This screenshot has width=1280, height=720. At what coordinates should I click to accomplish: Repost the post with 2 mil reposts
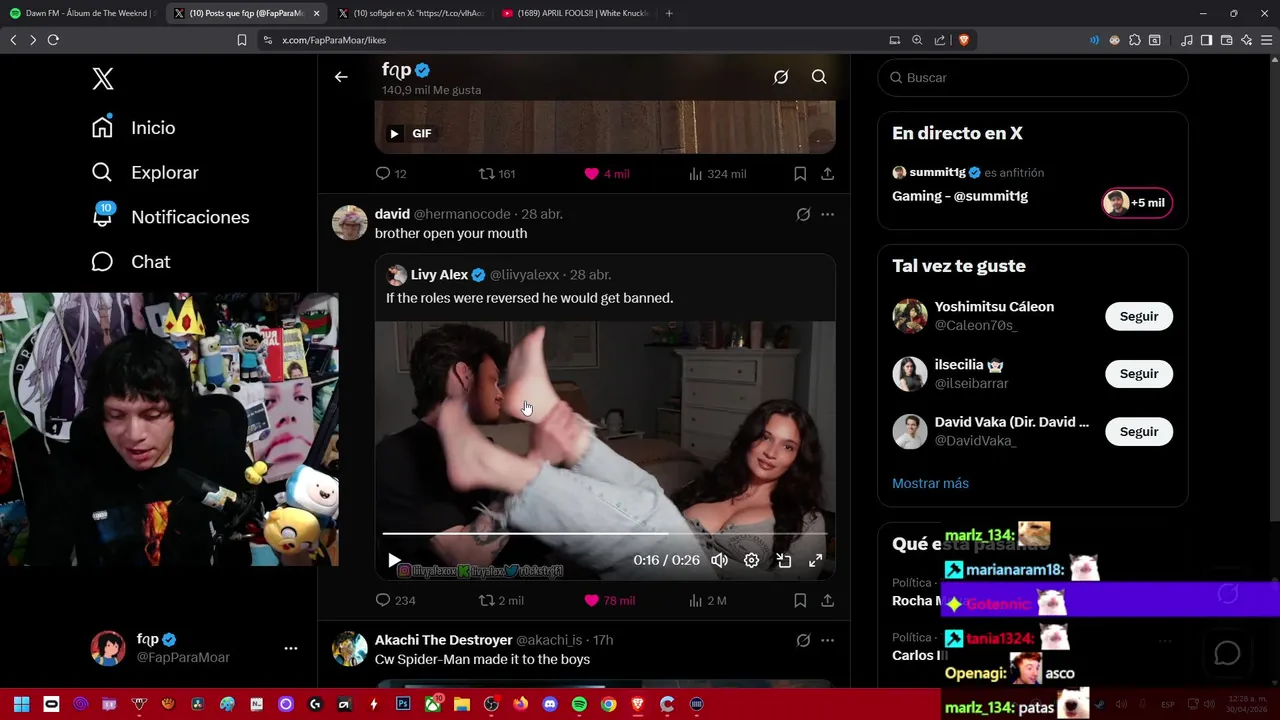click(501, 600)
